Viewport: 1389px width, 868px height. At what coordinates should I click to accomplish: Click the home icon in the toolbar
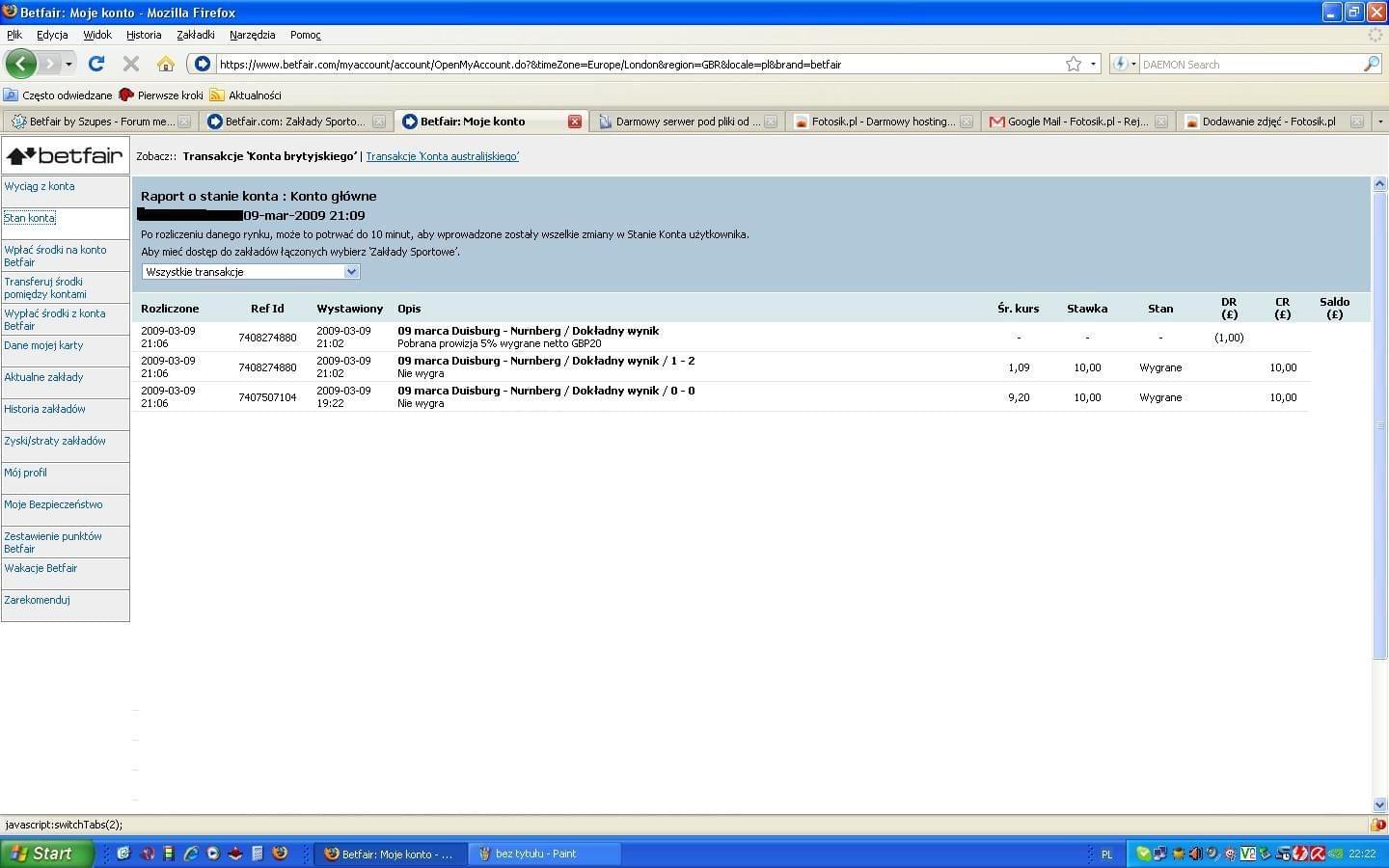point(166,64)
